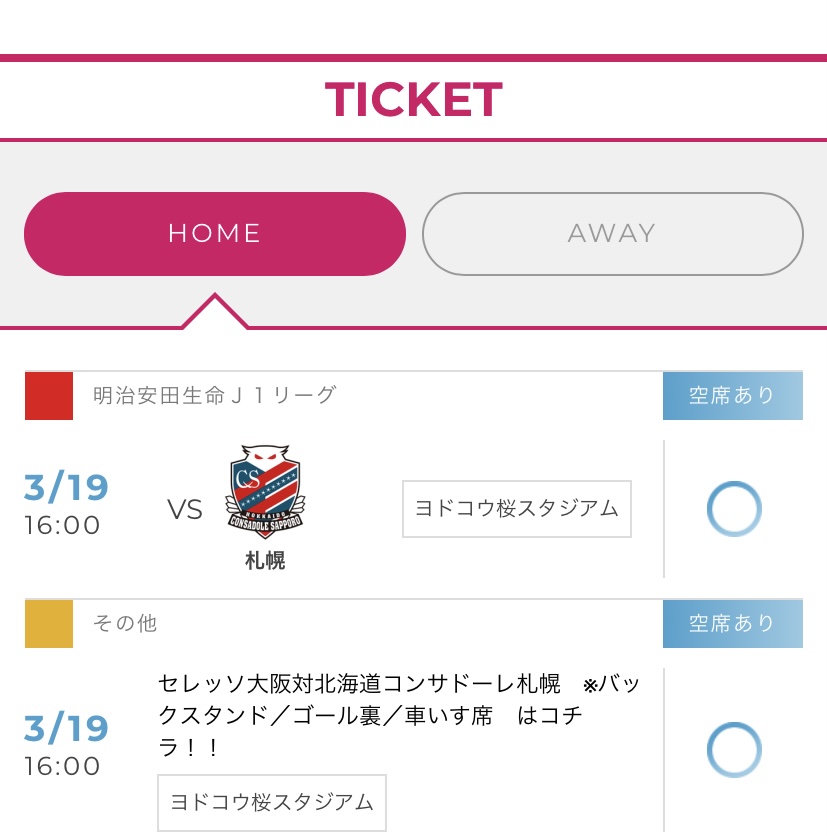Open ヨドコウ桜スタジアム venue beside the Sapporo crest
Viewport: 827px width, 836px height.
tap(517, 509)
